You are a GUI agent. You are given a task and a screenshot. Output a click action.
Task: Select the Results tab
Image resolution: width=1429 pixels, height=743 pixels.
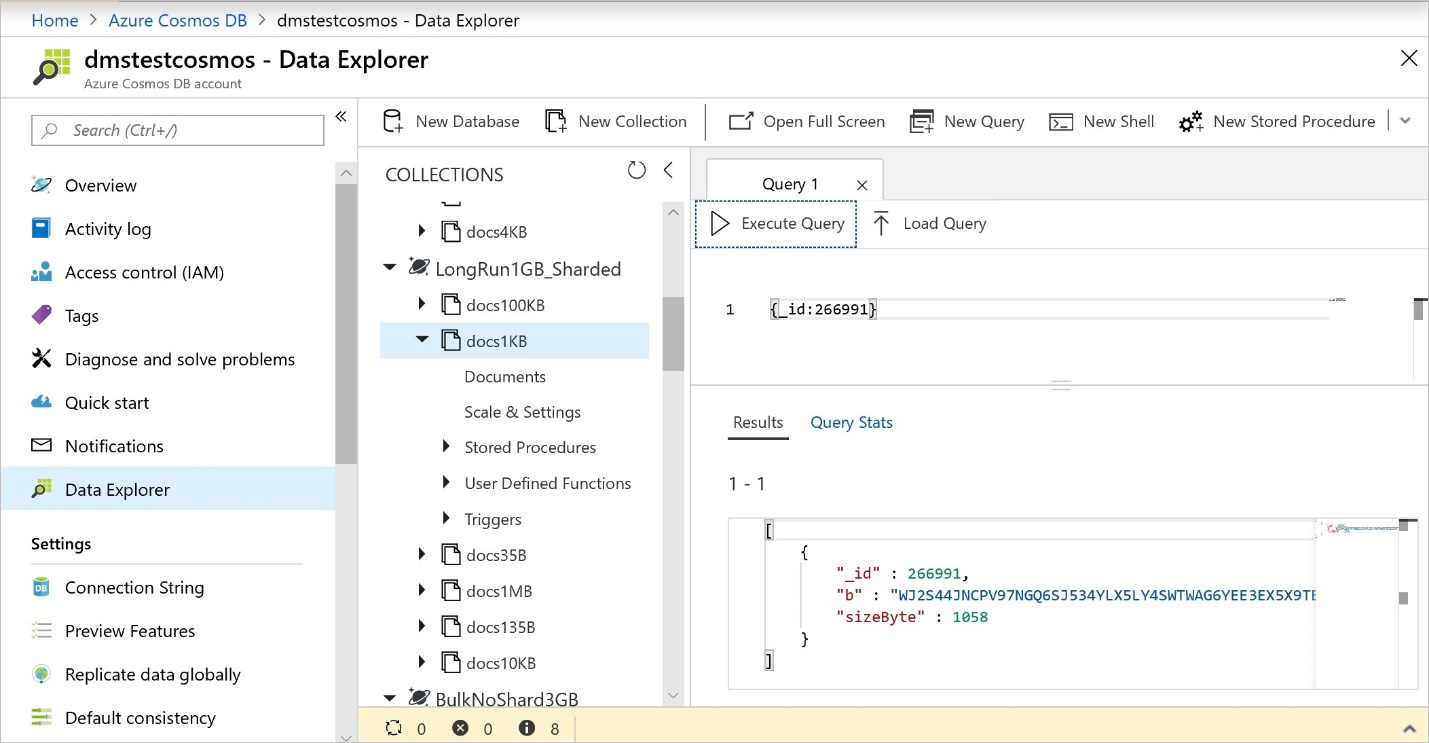(758, 422)
